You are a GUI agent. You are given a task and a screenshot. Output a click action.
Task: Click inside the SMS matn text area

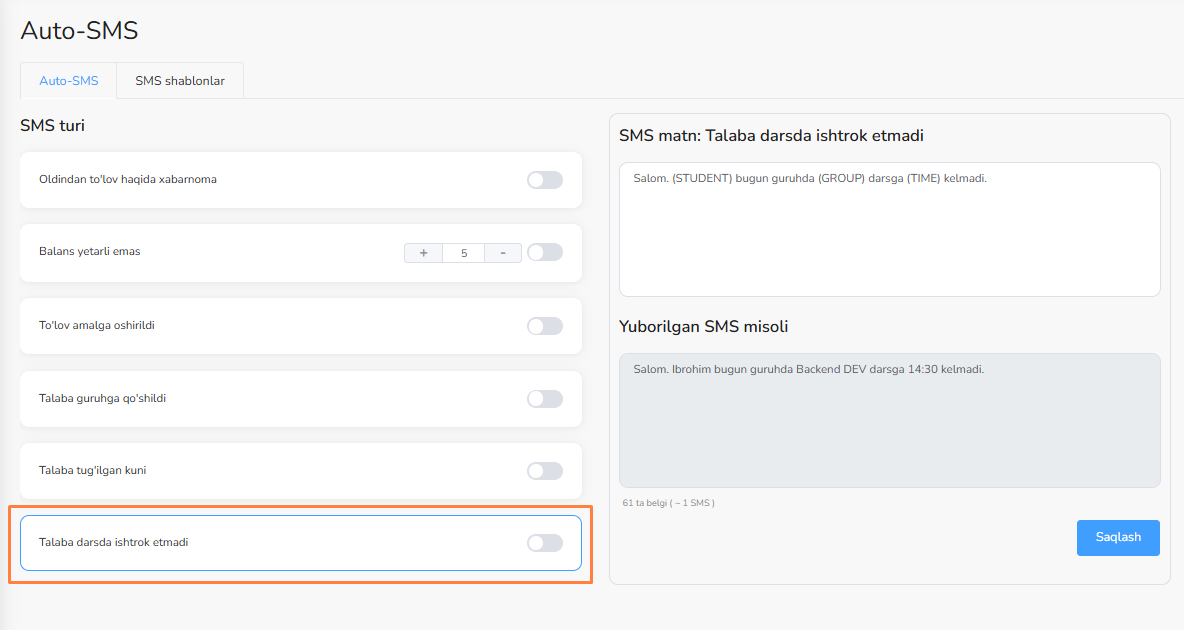click(889, 230)
